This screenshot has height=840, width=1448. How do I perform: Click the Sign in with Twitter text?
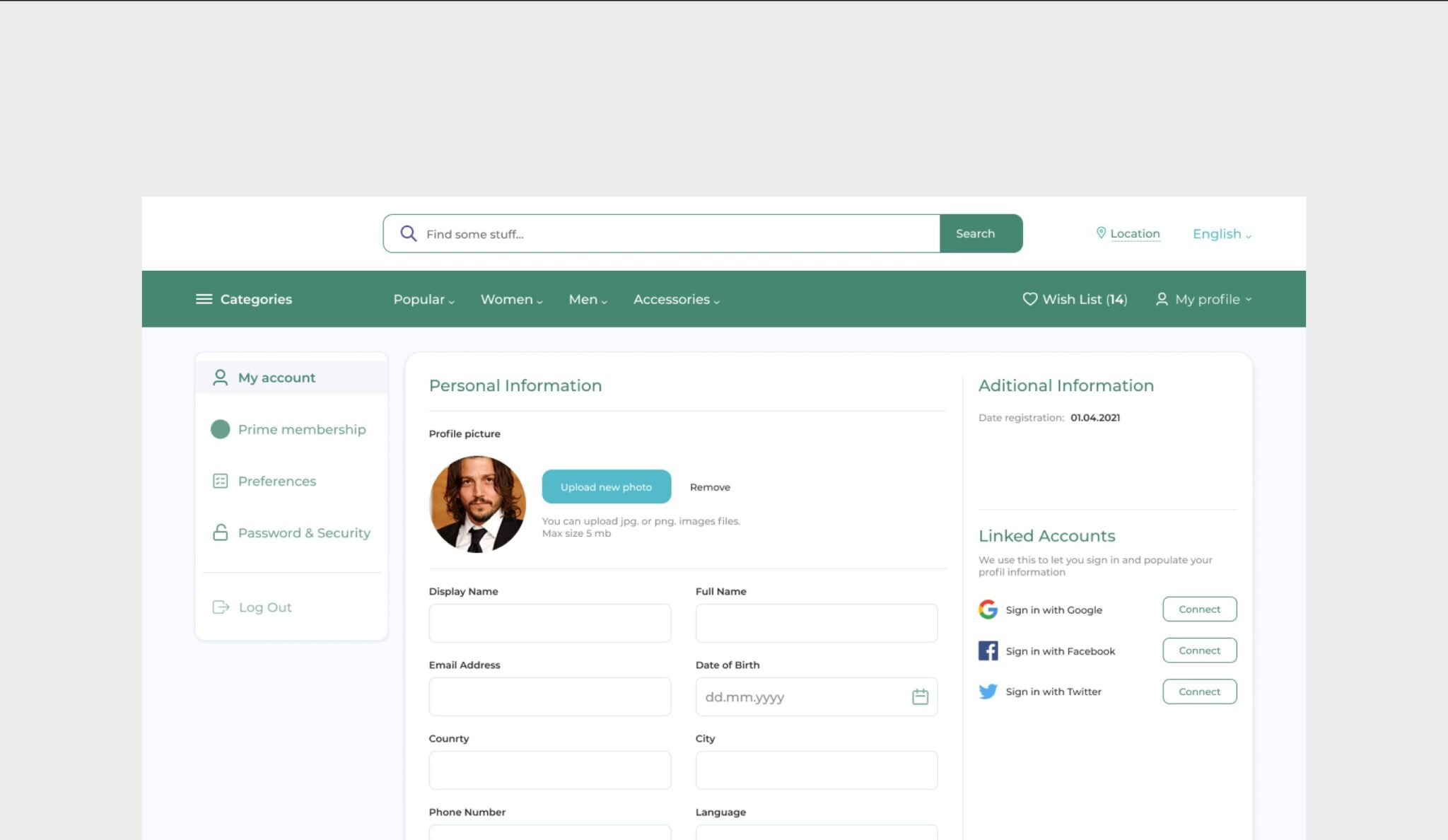[1053, 692]
